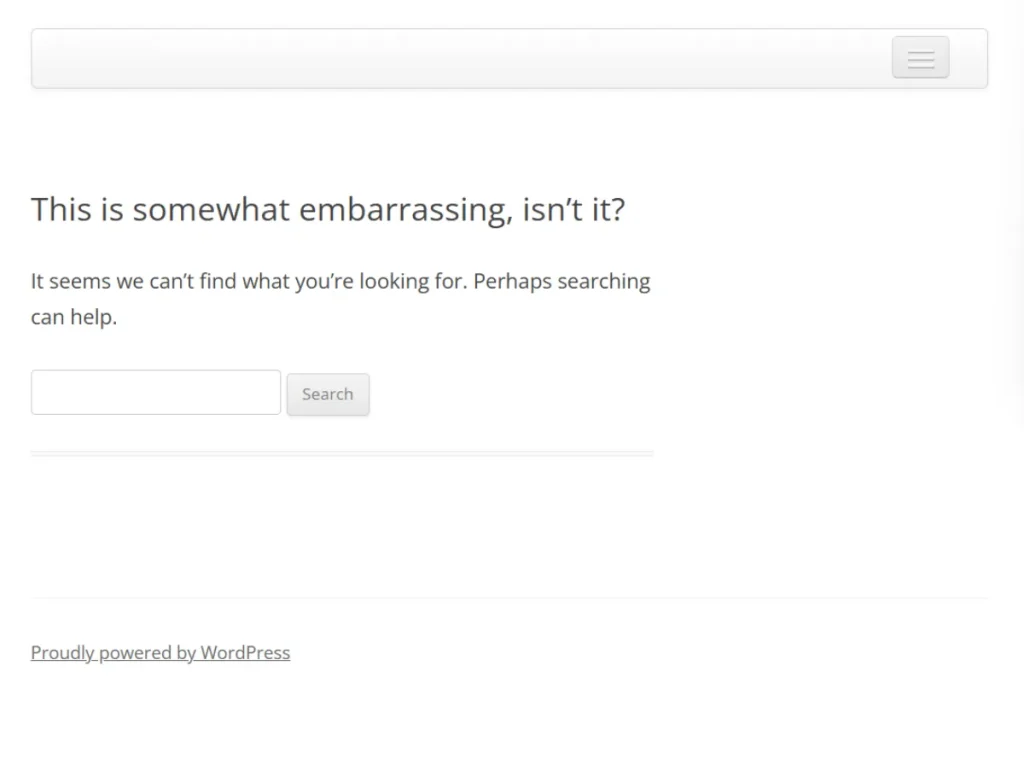Click the "can help." text line

pos(74,318)
